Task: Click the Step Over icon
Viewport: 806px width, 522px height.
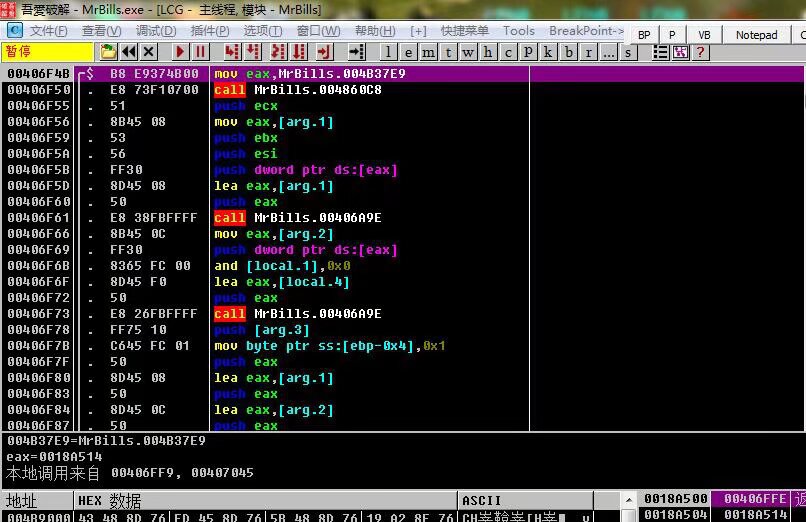Action: click(253, 52)
